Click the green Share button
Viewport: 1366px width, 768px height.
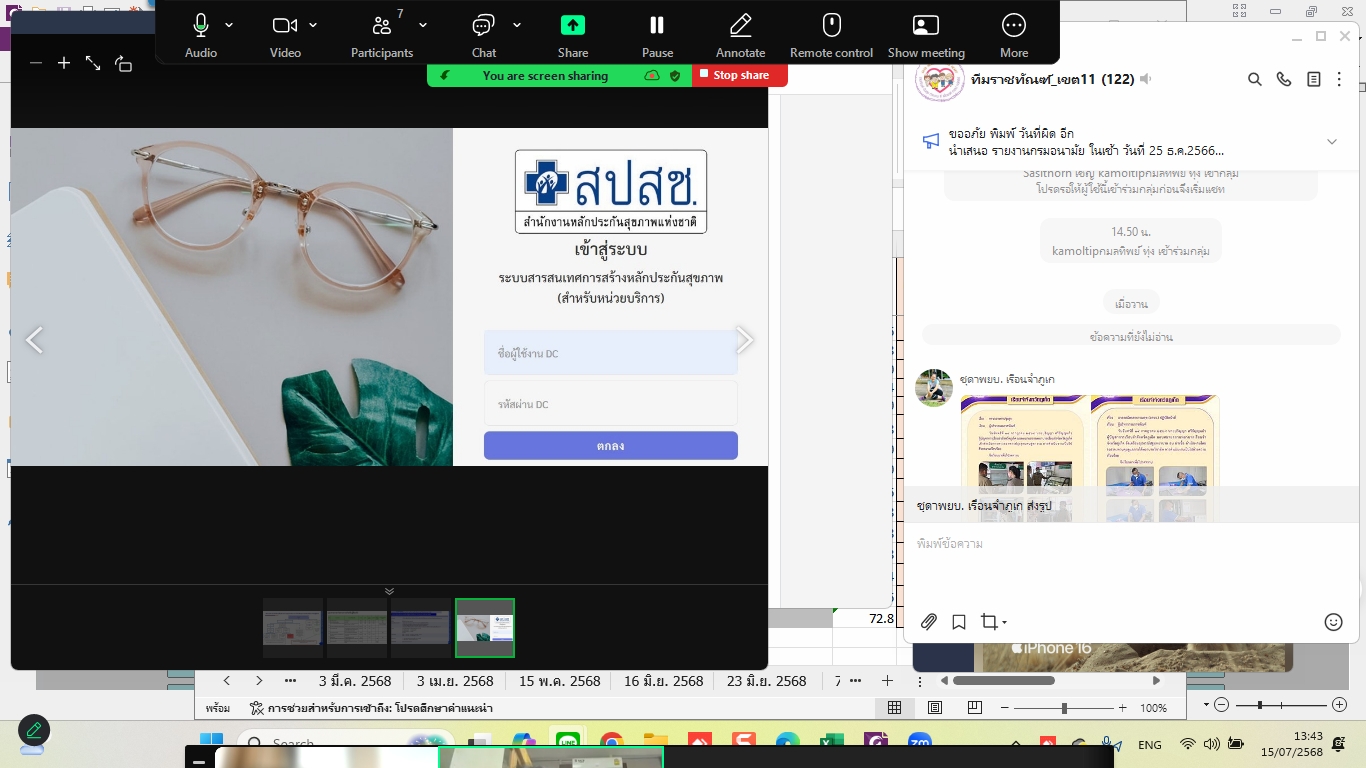[x=573, y=35]
